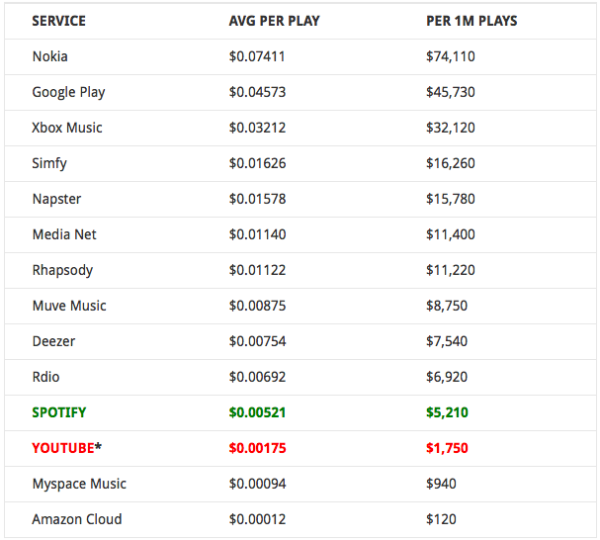Select the red $0.00175 YouTube value

257,448
